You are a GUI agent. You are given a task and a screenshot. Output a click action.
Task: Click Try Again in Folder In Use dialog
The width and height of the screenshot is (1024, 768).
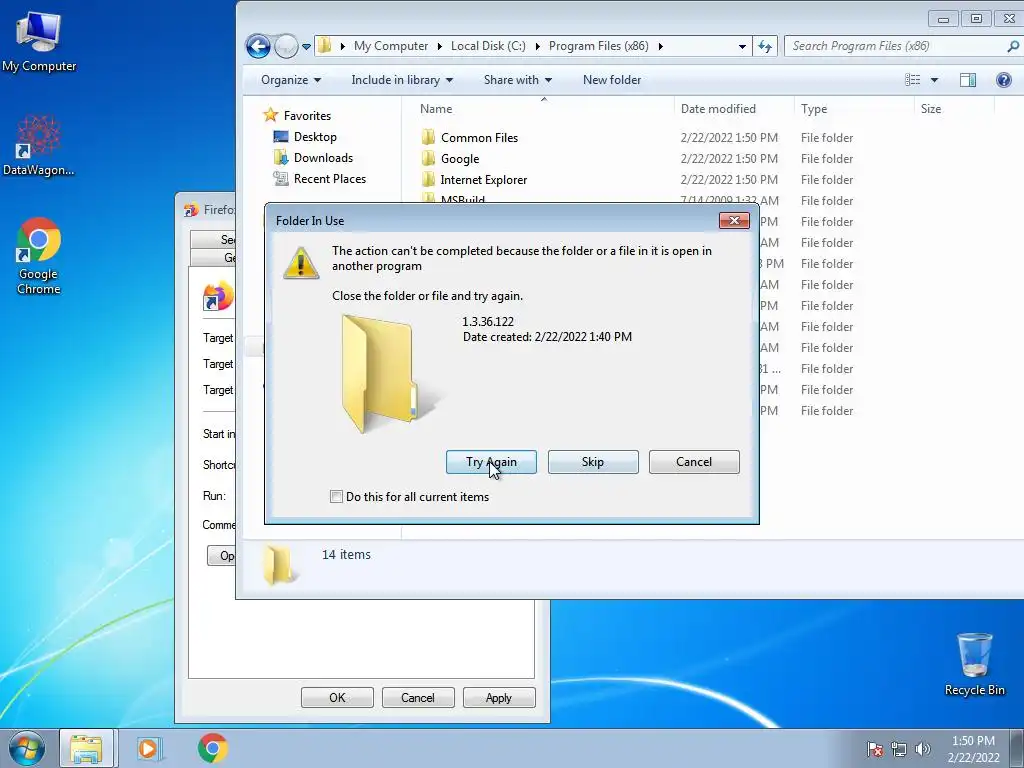[x=491, y=462]
